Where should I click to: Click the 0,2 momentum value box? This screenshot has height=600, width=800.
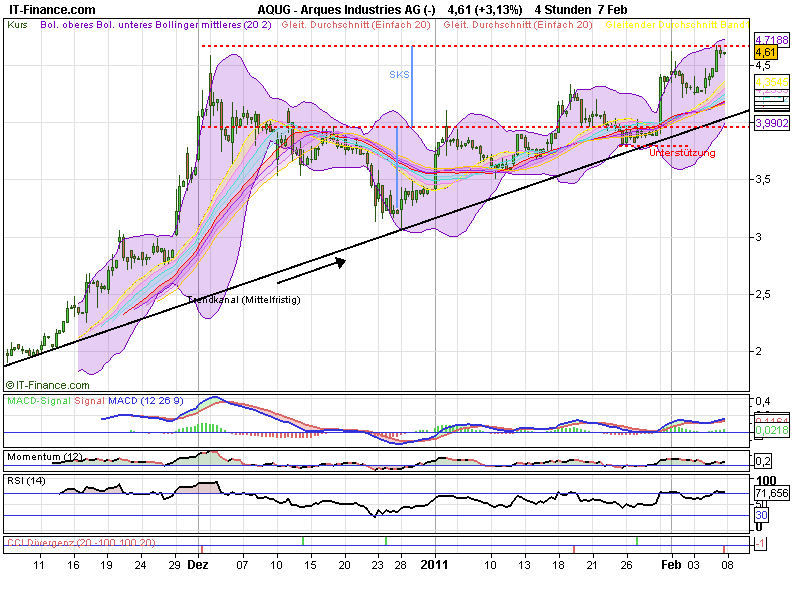(x=762, y=462)
